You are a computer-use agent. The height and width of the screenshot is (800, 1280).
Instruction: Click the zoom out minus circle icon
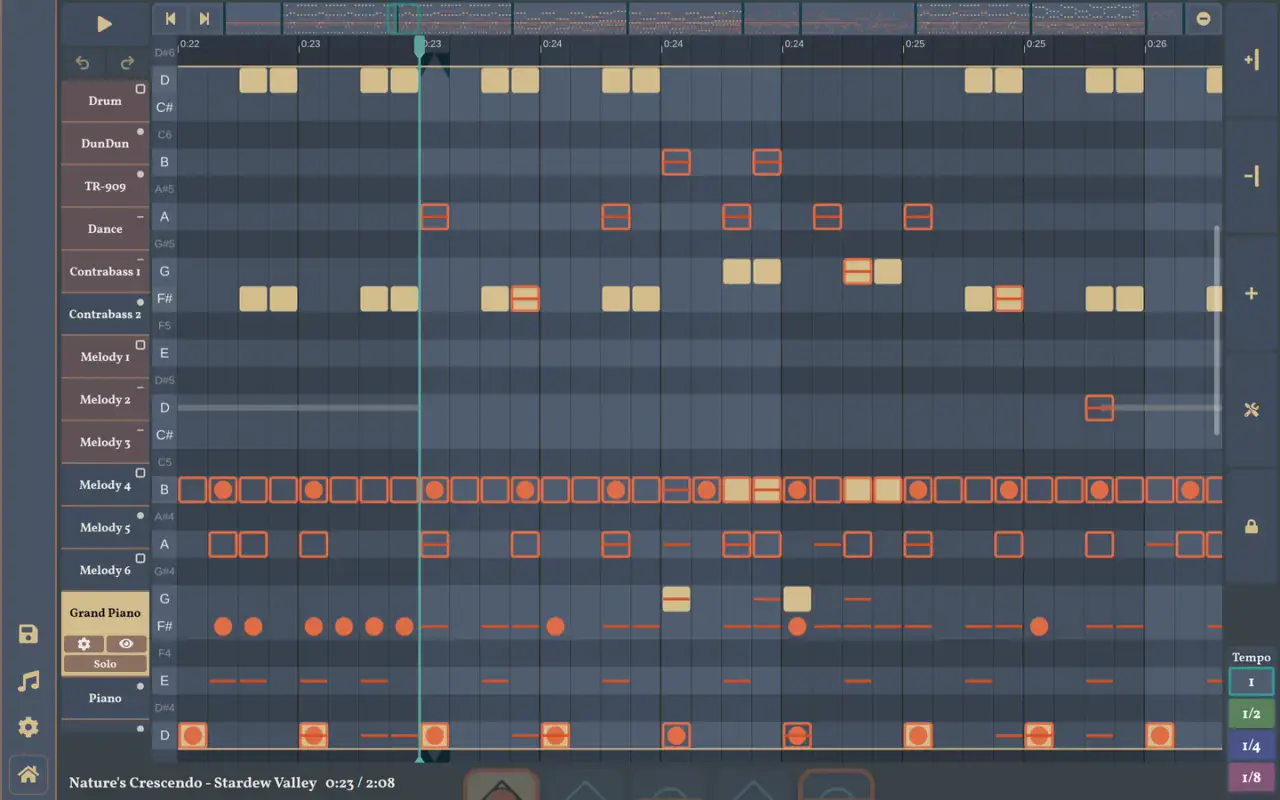click(1203, 19)
